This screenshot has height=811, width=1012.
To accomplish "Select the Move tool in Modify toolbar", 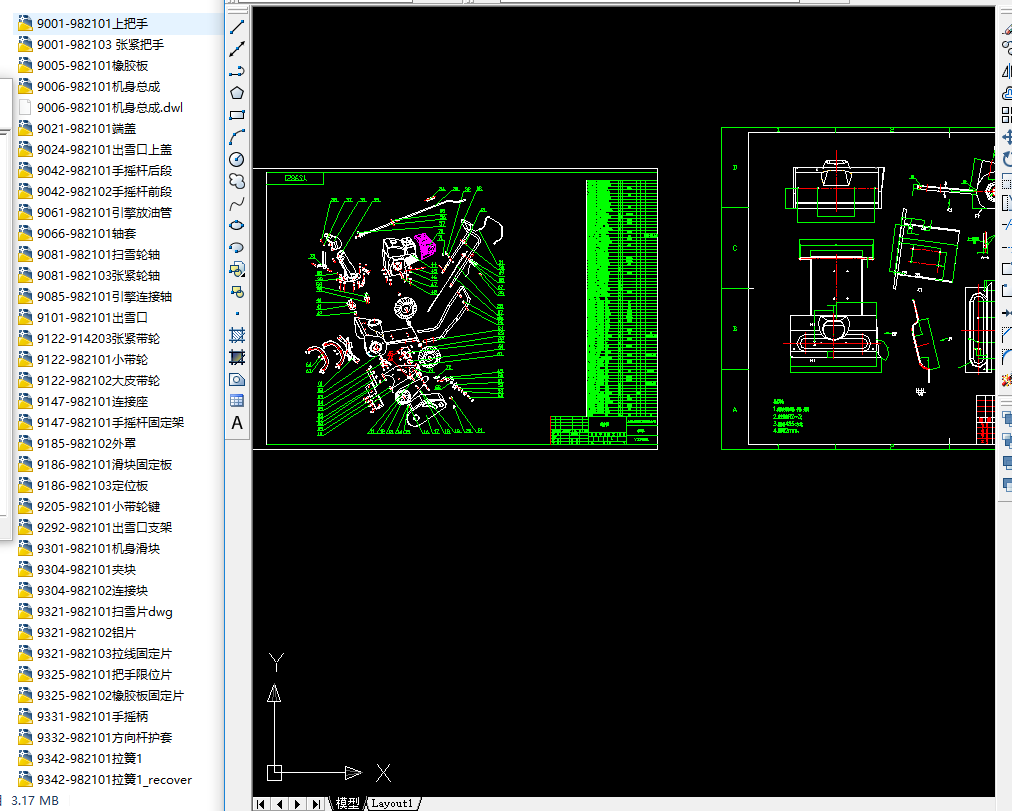I will pos(1007,137).
